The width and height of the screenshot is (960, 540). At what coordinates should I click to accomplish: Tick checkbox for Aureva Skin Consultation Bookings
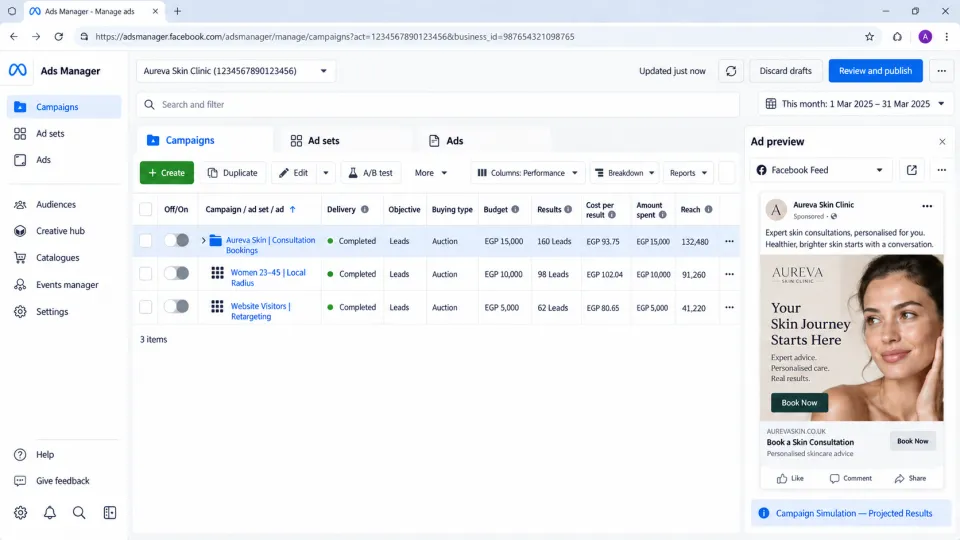tap(146, 241)
